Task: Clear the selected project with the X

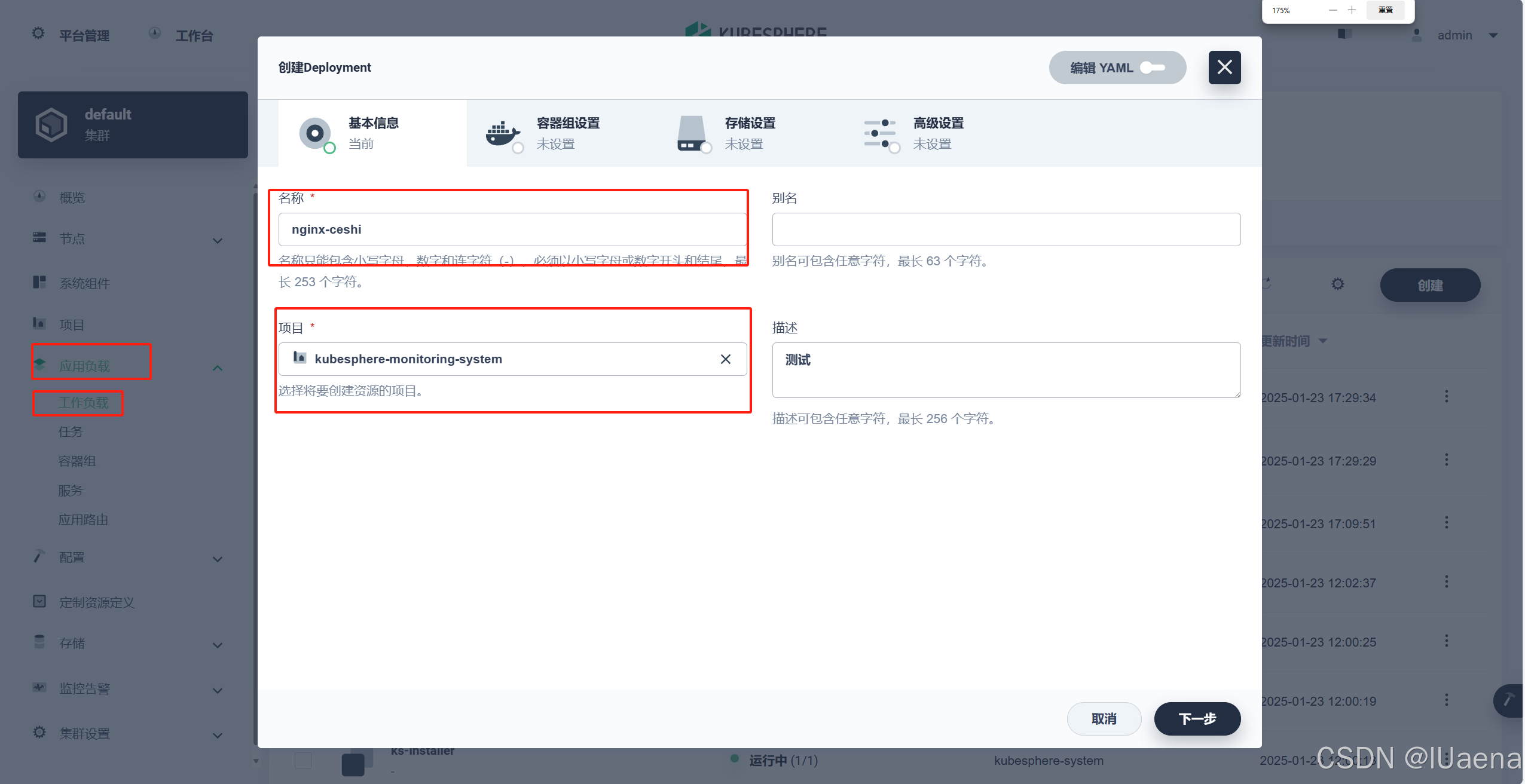Action: pyautogui.click(x=725, y=359)
